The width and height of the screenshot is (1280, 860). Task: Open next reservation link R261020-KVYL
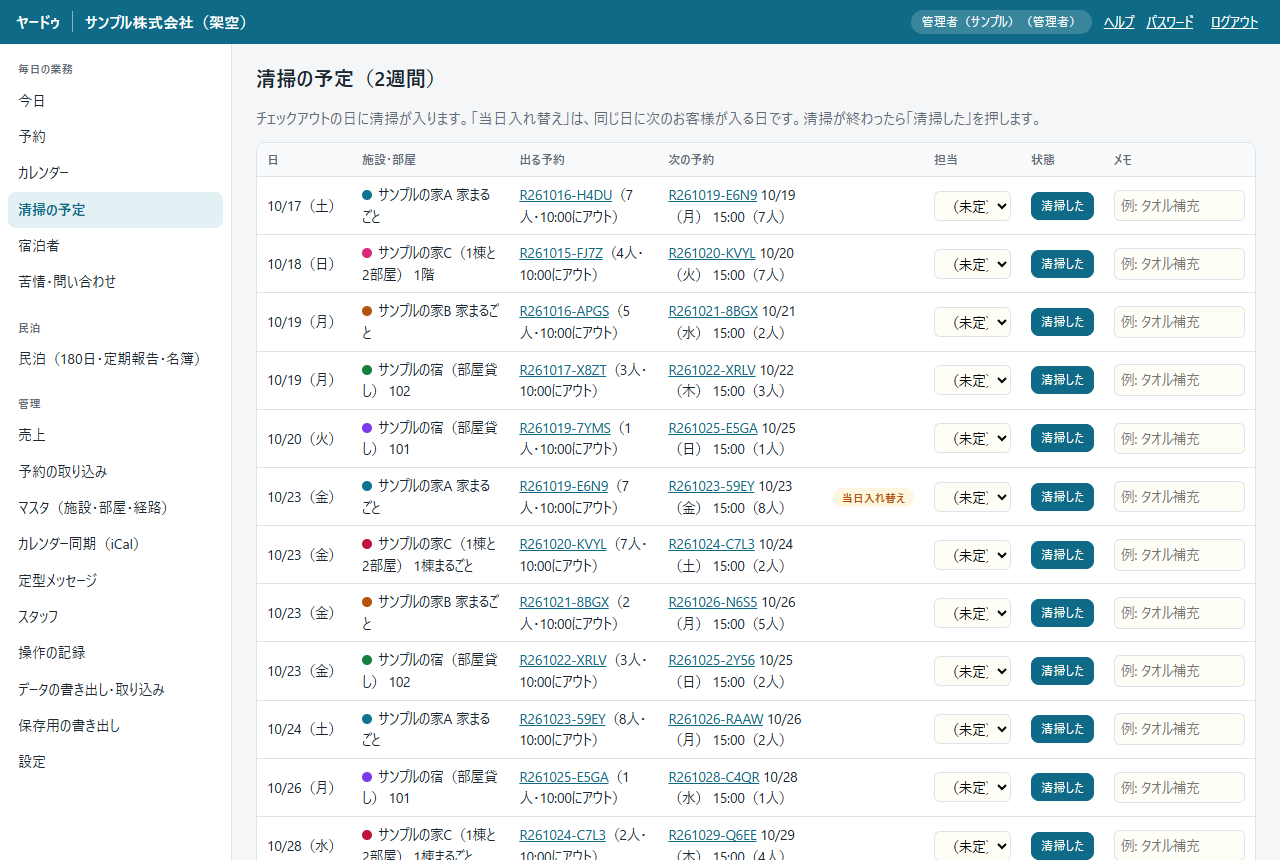pos(712,253)
